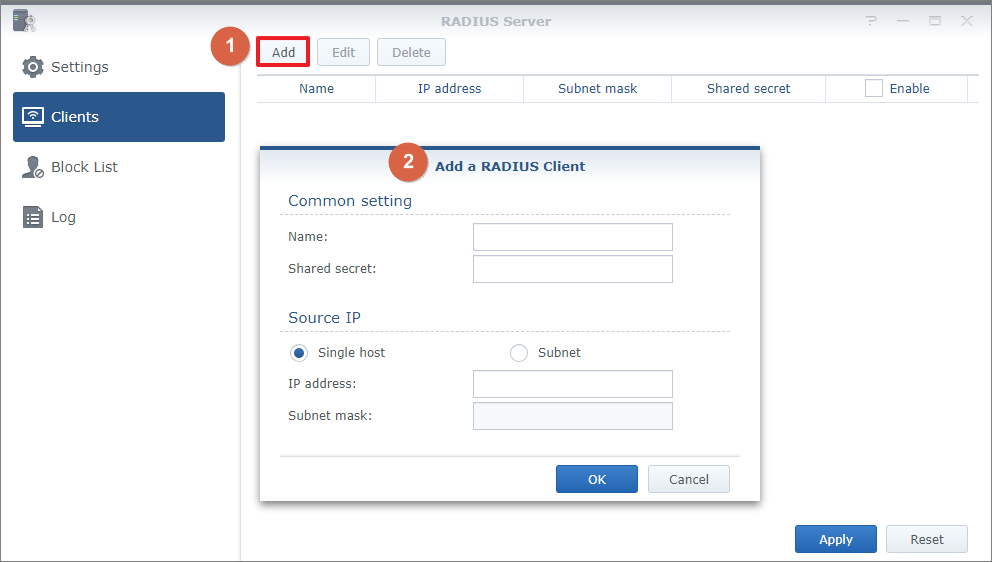
Task: Tick the Enable column header checkbox
Action: click(x=874, y=89)
